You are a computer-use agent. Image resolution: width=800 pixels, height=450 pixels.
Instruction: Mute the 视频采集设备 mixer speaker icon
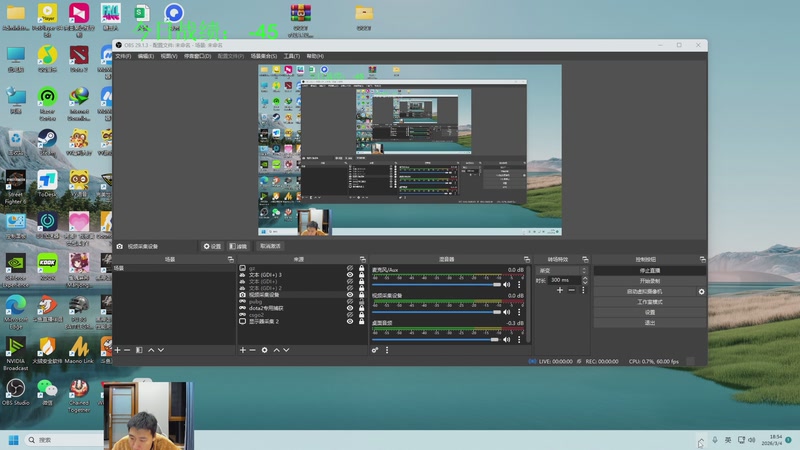pyautogui.click(x=507, y=312)
